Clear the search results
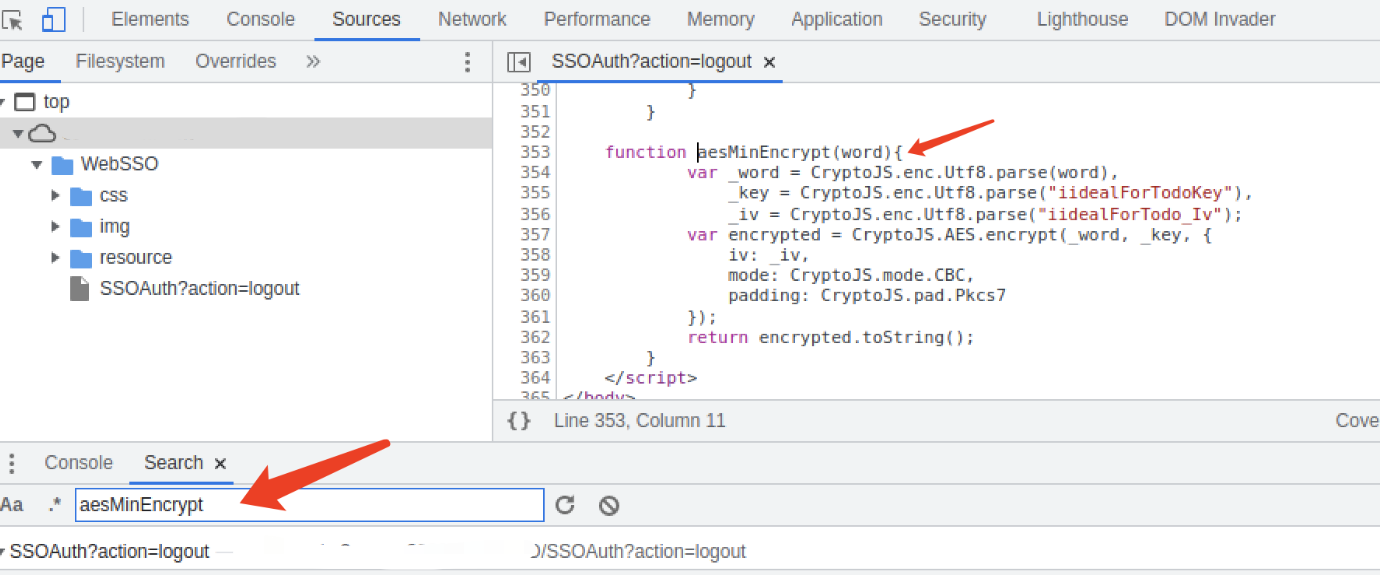The width and height of the screenshot is (1380, 578). point(609,505)
